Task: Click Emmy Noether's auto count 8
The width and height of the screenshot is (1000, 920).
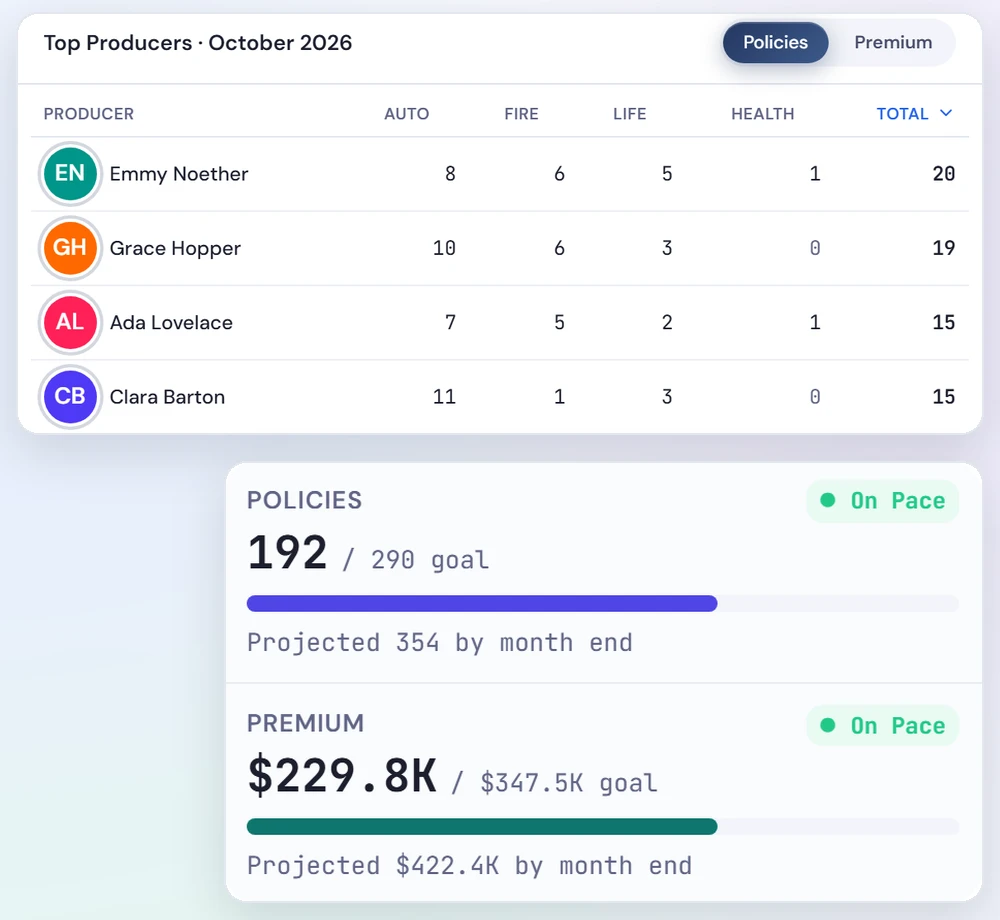Action: click(450, 173)
